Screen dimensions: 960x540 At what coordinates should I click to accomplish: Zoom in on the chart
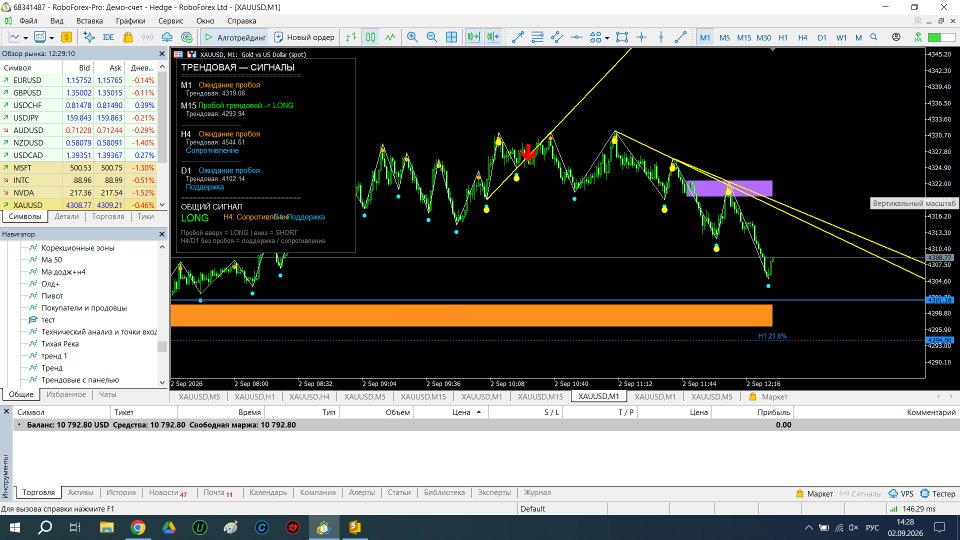tap(413, 37)
